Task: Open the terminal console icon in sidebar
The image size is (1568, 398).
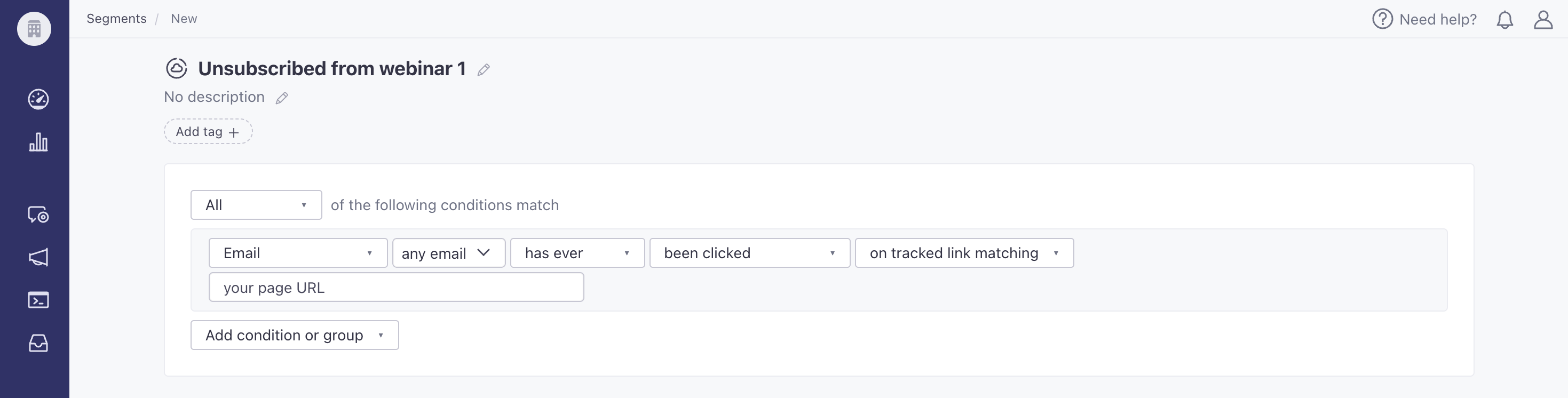Action: (38, 300)
